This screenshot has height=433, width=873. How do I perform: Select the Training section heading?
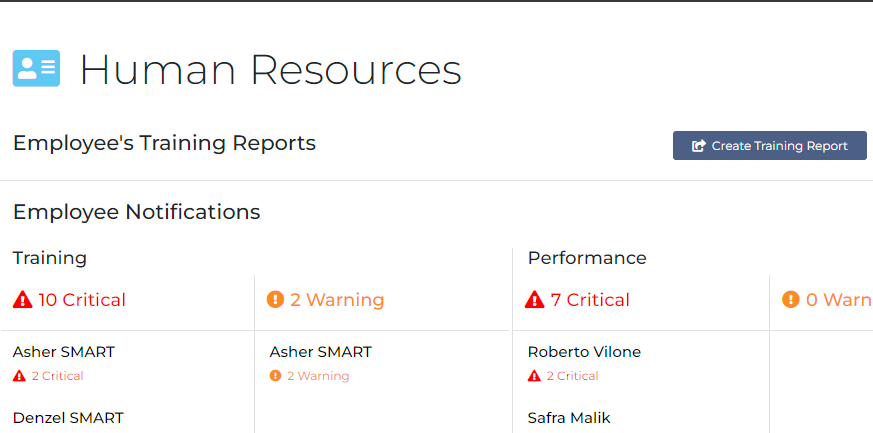[x=49, y=258]
